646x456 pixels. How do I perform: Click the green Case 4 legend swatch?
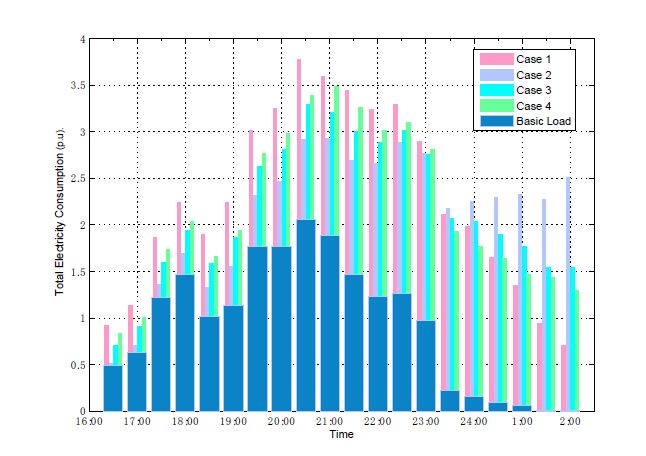(x=497, y=106)
